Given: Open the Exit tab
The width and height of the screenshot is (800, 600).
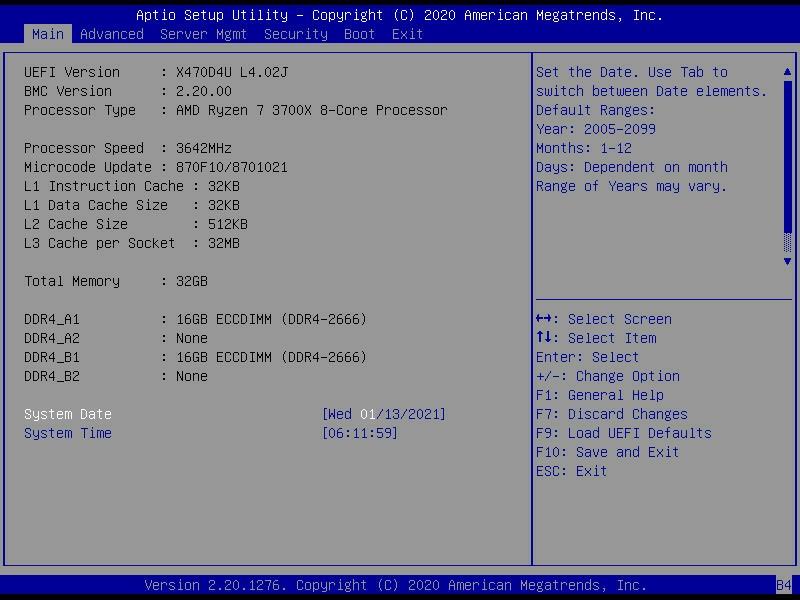Looking at the screenshot, I should [407, 34].
